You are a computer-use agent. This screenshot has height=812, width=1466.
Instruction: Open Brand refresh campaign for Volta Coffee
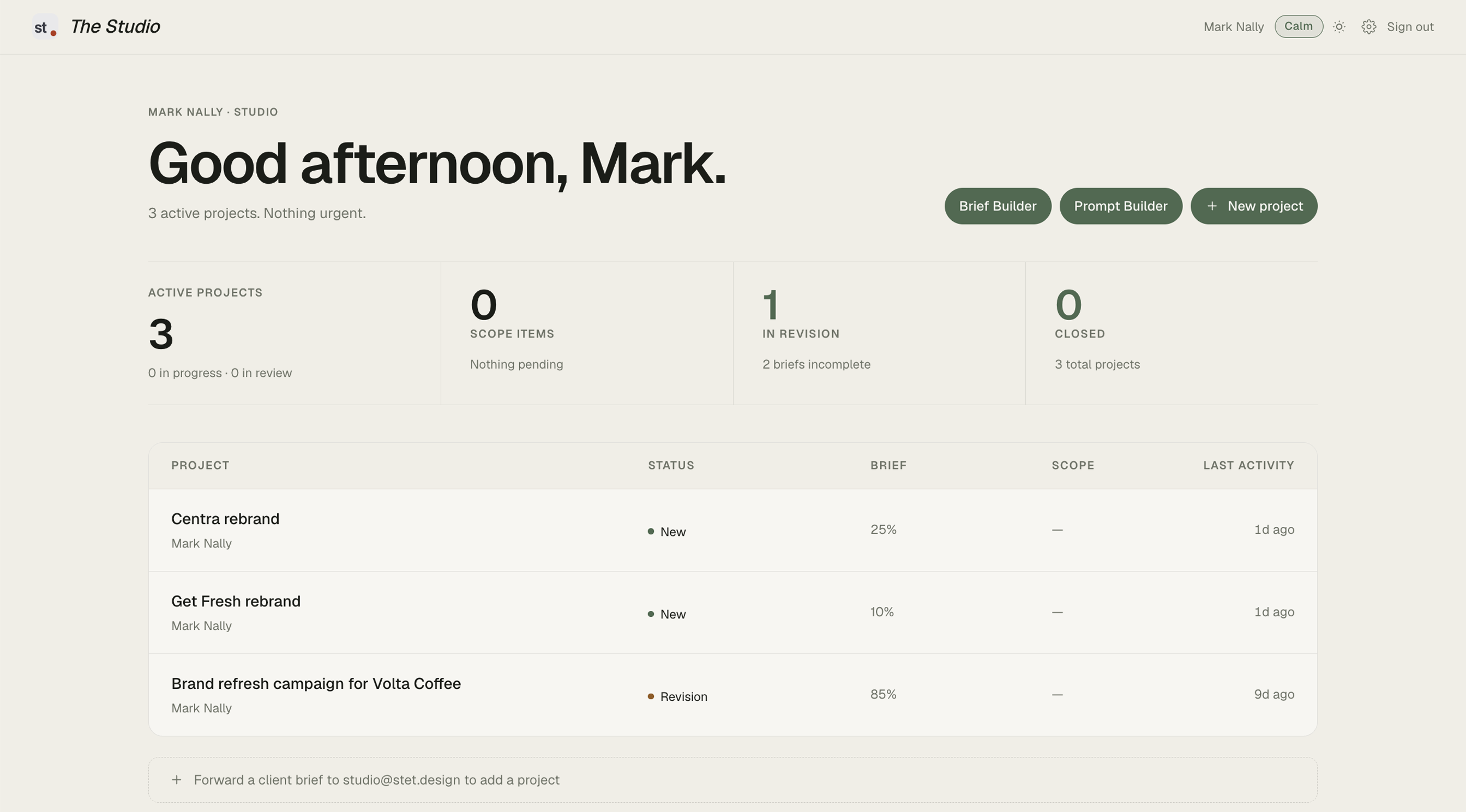(732, 695)
